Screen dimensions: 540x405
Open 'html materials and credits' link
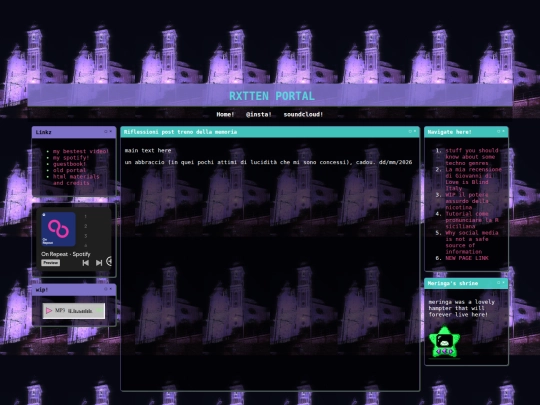76,180
